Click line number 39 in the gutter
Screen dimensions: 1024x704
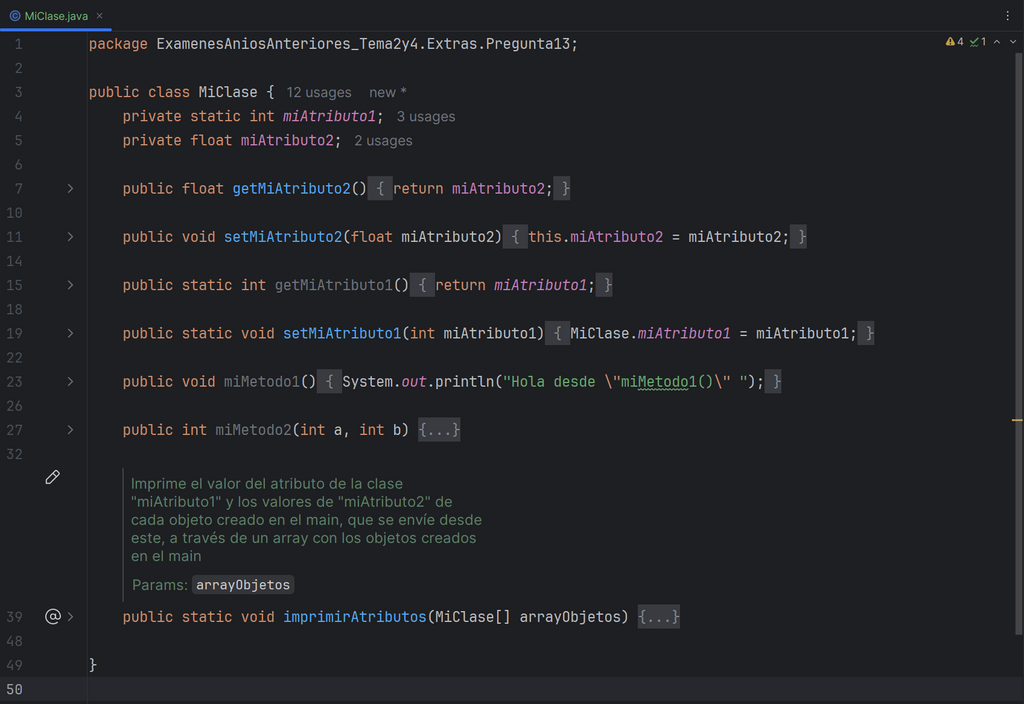click(14, 617)
